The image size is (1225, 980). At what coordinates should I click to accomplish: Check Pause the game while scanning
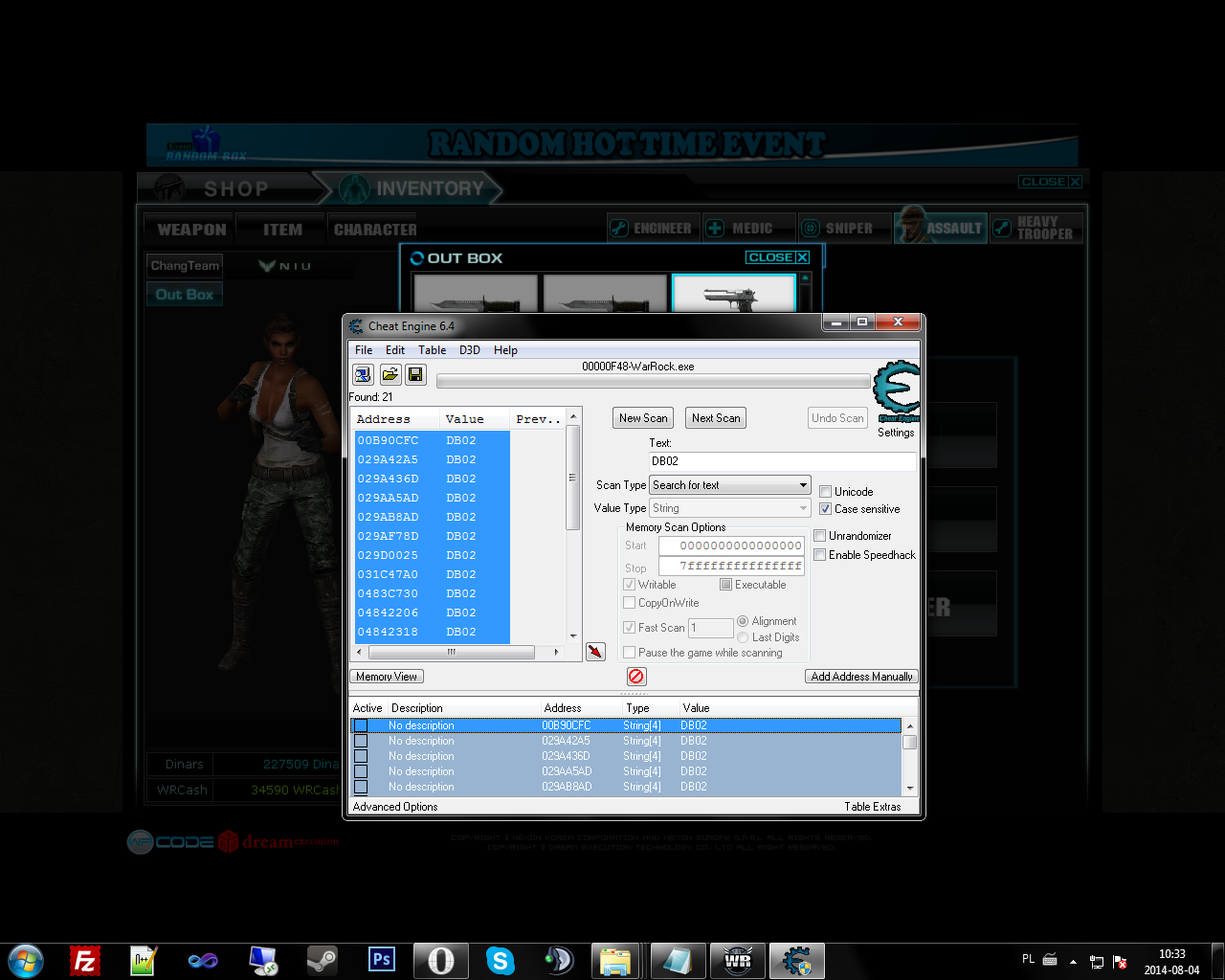point(629,653)
